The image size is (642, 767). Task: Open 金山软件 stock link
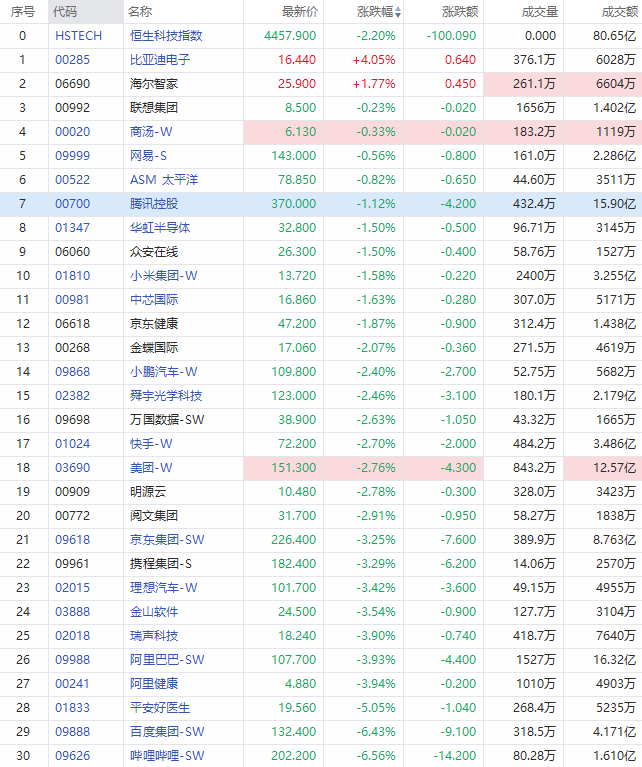[x=154, y=611]
